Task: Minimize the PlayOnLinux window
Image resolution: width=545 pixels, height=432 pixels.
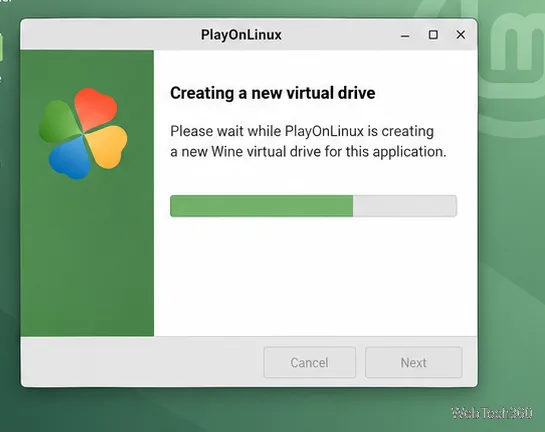Action: (405, 35)
